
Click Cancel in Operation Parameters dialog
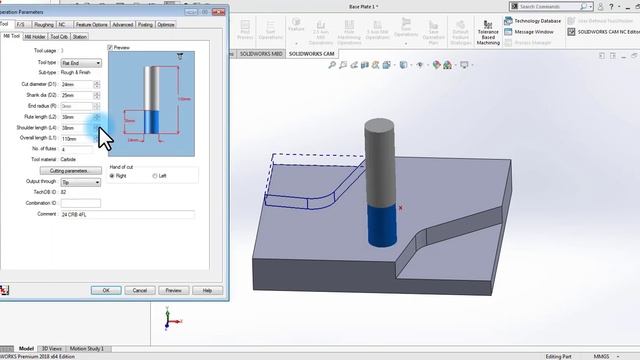(x=140, y=290)
